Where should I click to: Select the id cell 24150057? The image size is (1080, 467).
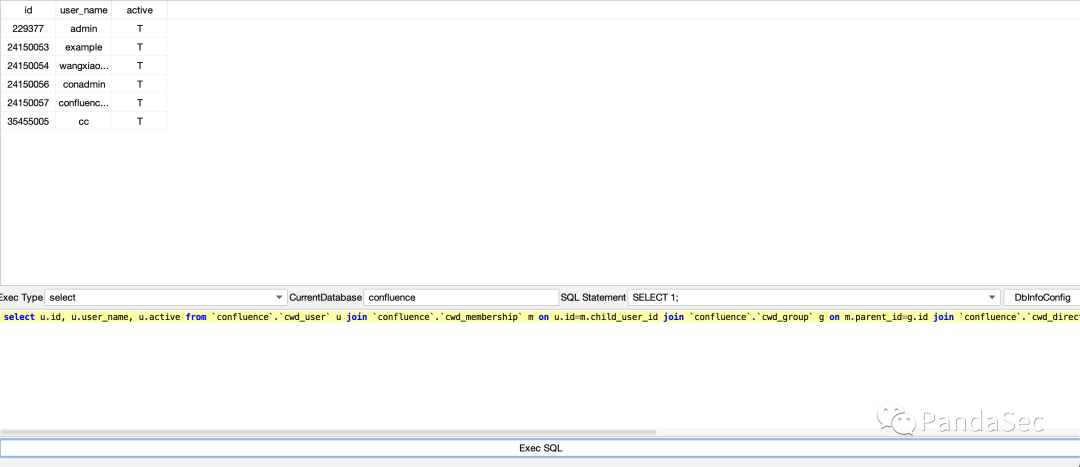tap(28, 103)
